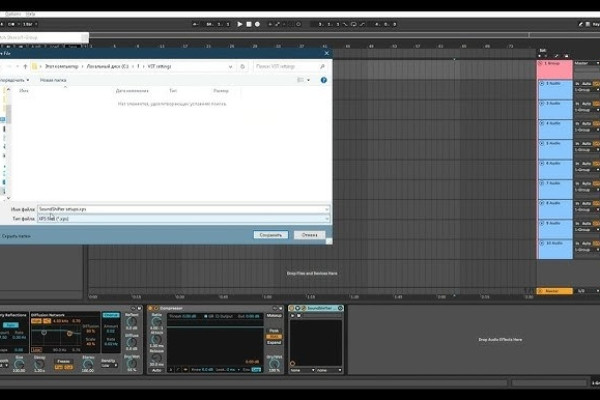Click the search magnifier in the Save dialog
Screen dimensions: 600x400
click(x=322, y=66)
